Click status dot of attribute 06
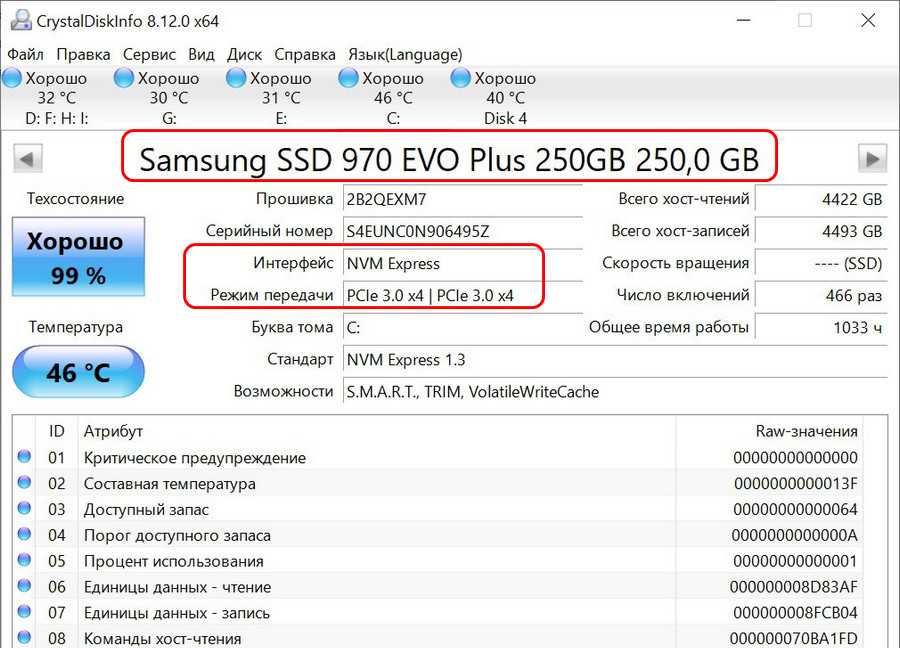 point(24,585)
